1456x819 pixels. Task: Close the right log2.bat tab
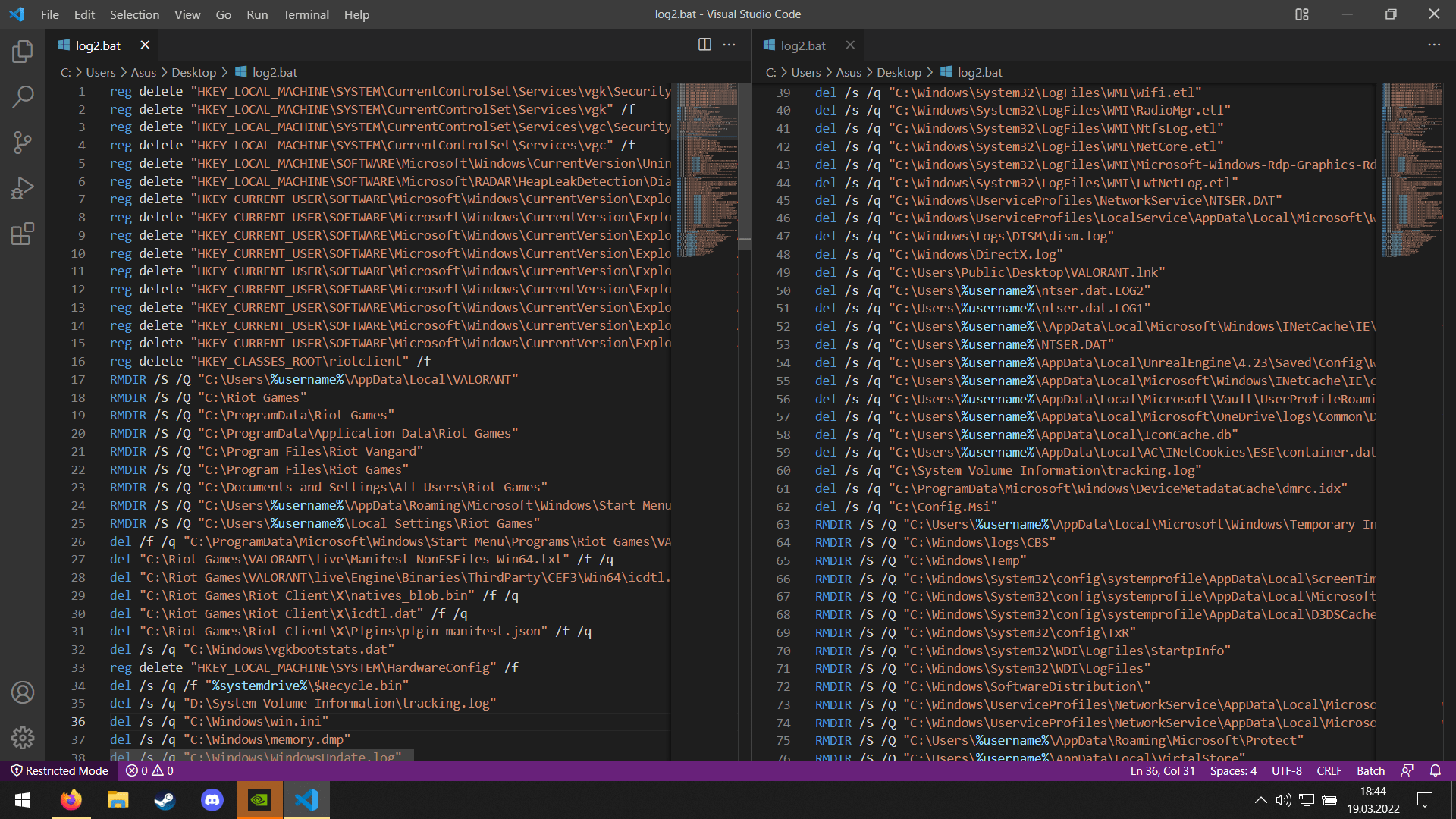[850, 45]
